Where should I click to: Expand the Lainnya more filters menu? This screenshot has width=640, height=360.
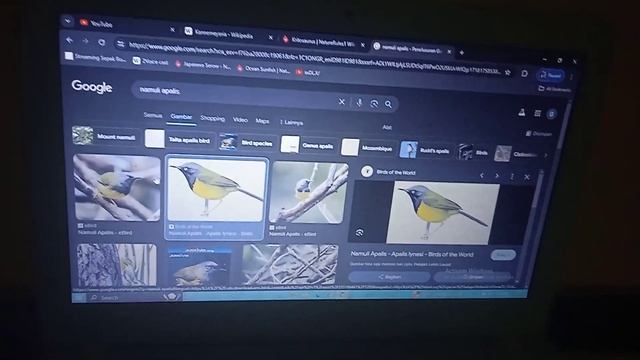pos(291,122)
